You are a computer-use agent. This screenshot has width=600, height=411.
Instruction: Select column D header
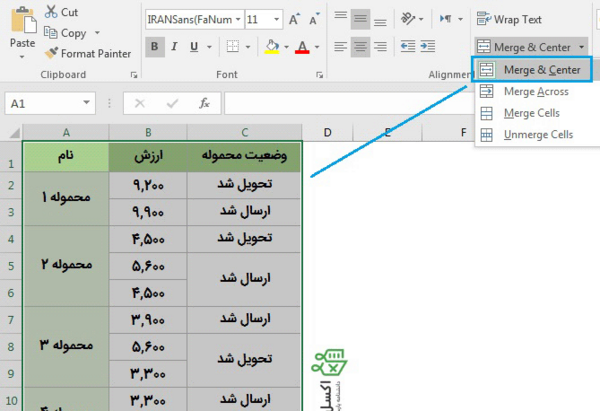click(x=328, y=132)
